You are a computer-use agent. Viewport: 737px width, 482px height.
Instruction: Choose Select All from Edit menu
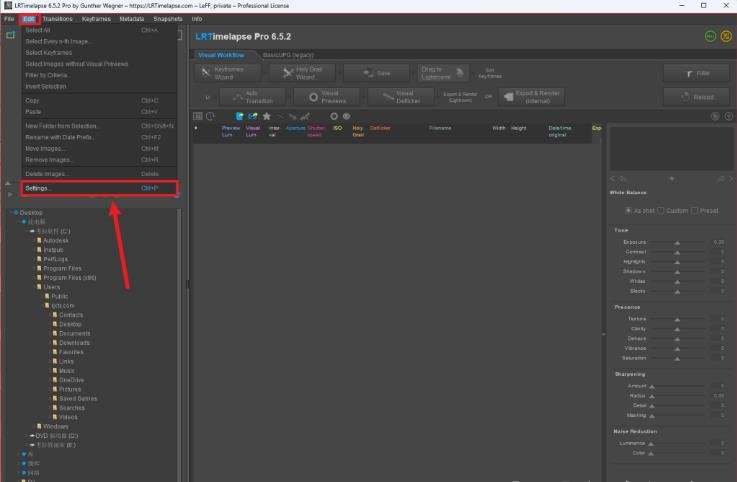point(99,30)
